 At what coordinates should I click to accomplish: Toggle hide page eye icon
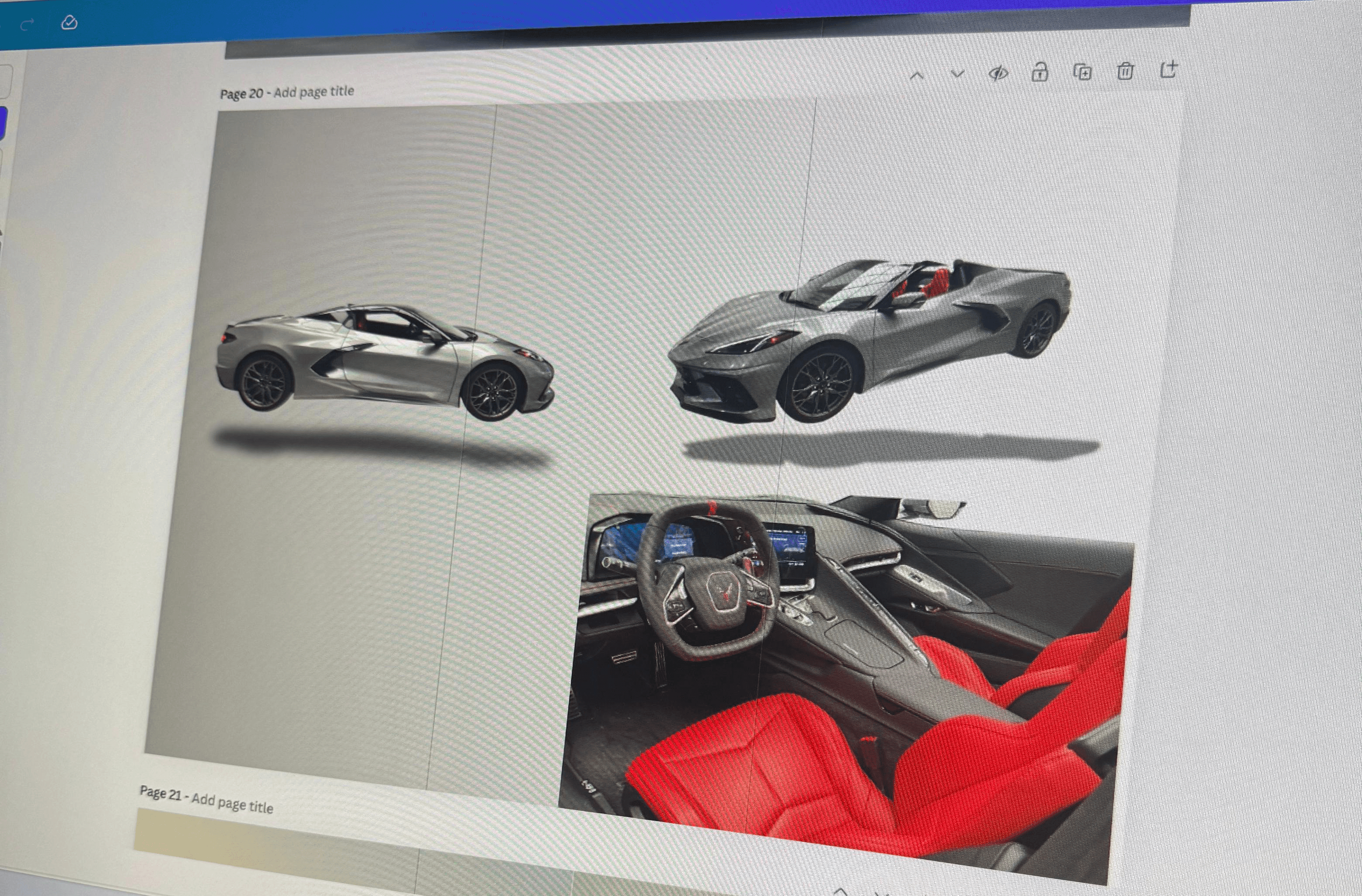(998, 73)
